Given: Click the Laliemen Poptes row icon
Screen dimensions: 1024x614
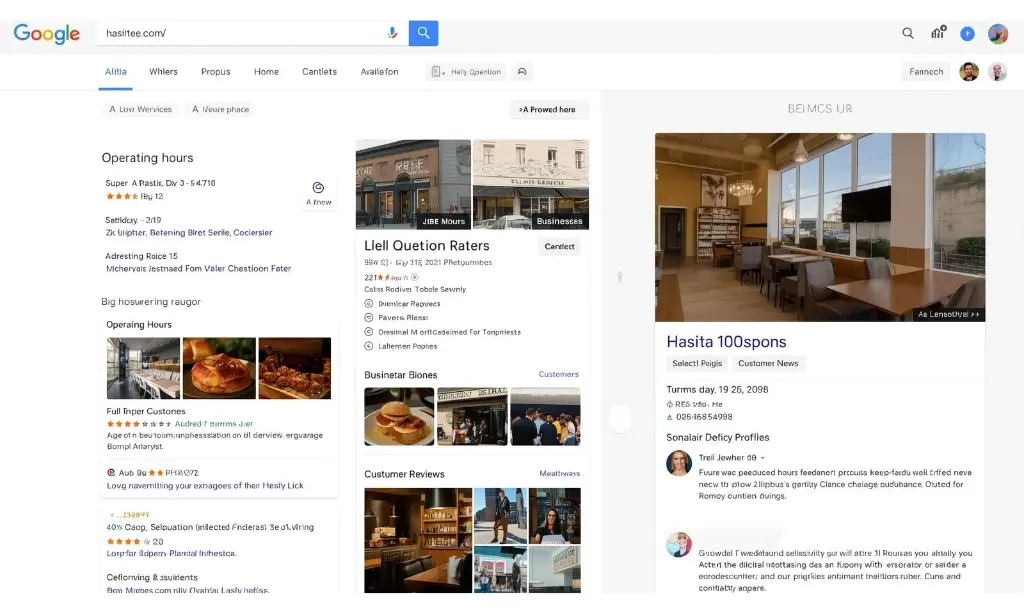Looking at the screenshot, I should (368, 346).
